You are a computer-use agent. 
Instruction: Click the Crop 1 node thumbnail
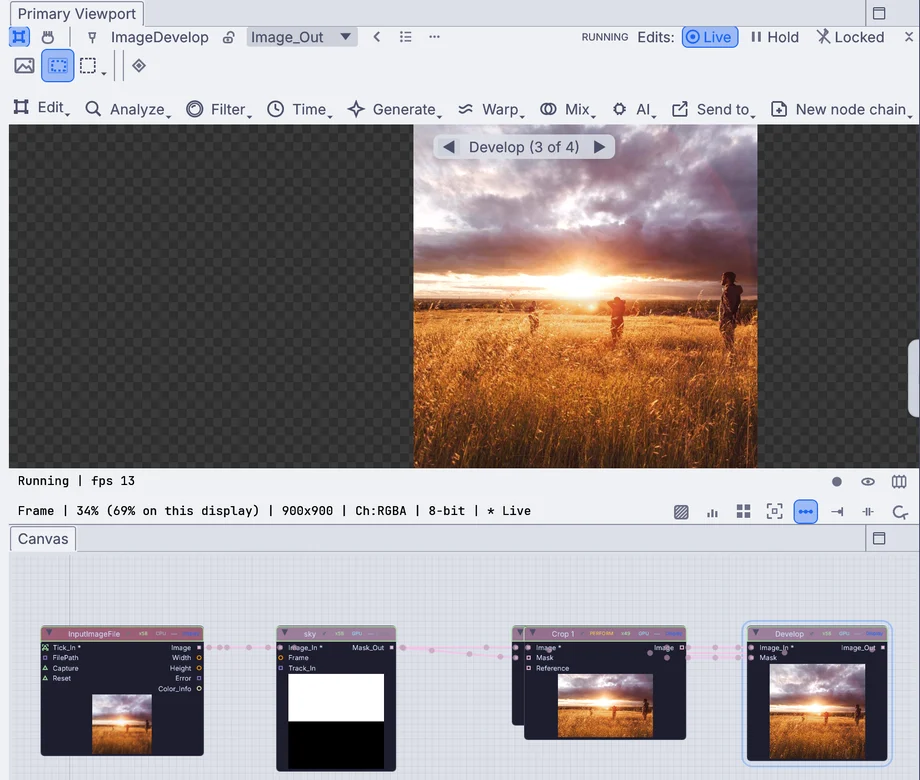click(x=605, y=705)
